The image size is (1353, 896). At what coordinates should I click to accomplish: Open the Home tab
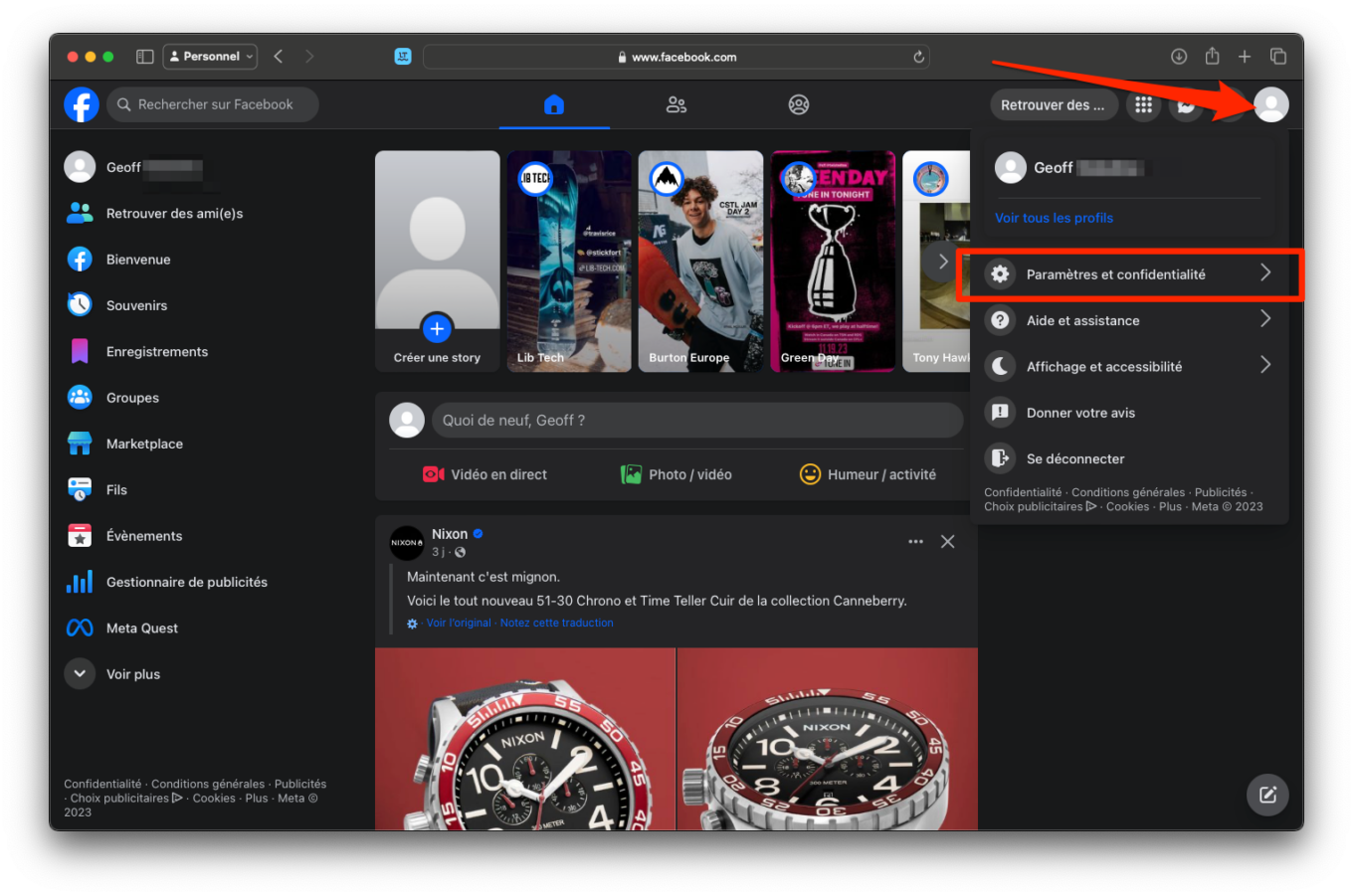(x=554, y=104)
